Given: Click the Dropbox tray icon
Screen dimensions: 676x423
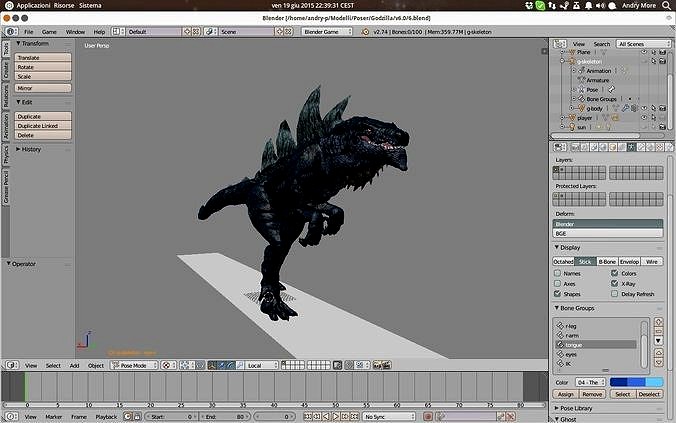Looking at the screenshot, I should click(529, 6).
